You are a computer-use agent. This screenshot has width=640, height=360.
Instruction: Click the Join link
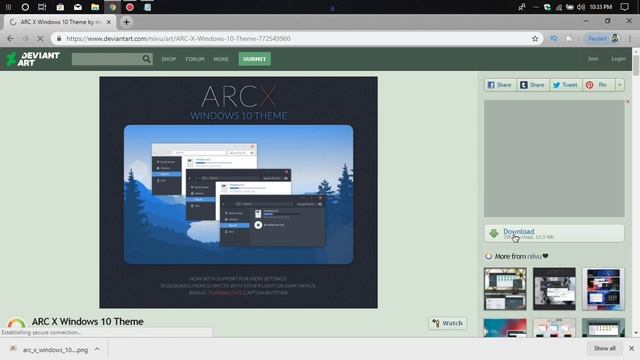coord(593,59)
